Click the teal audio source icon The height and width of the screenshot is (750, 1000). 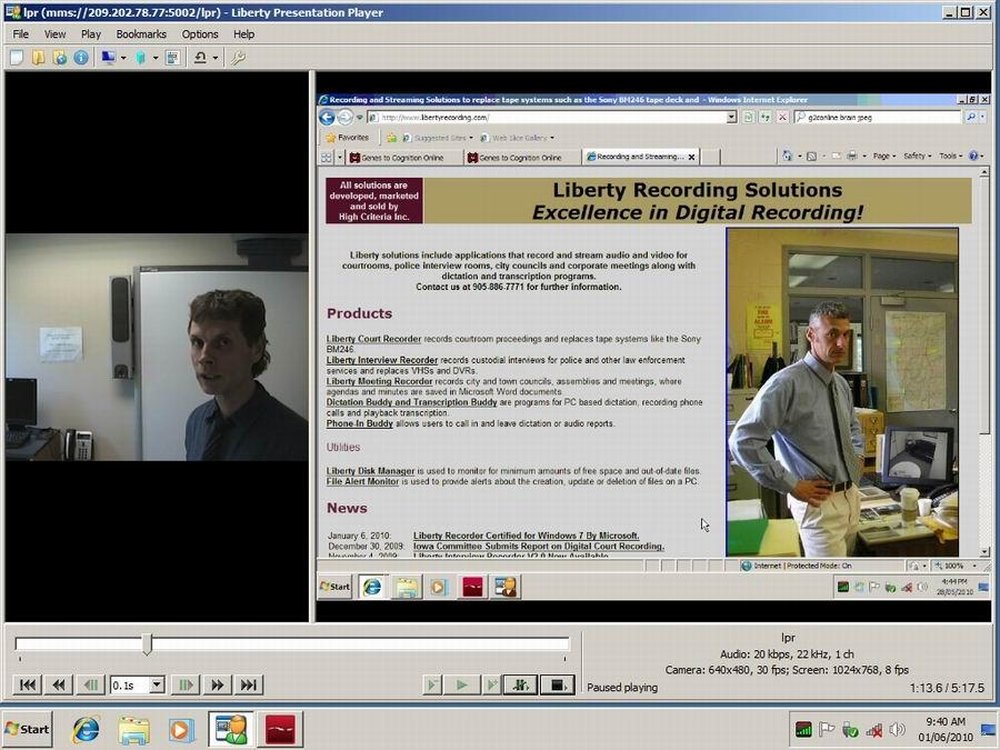[x=140, y=57]
